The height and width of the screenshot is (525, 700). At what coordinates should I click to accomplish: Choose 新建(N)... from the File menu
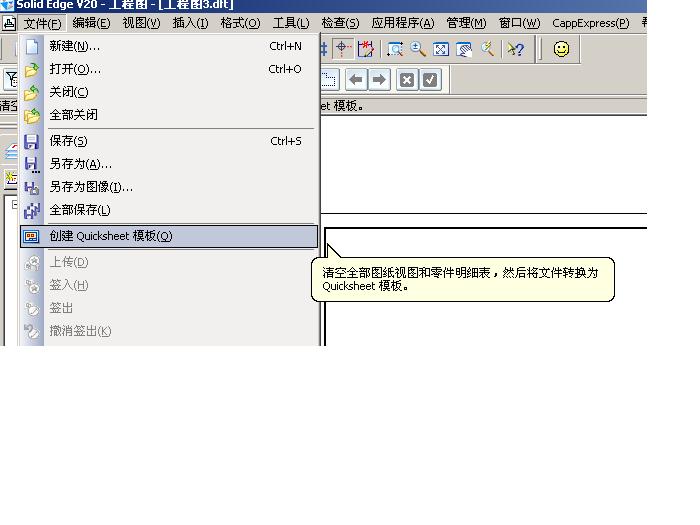click(170, 46)
